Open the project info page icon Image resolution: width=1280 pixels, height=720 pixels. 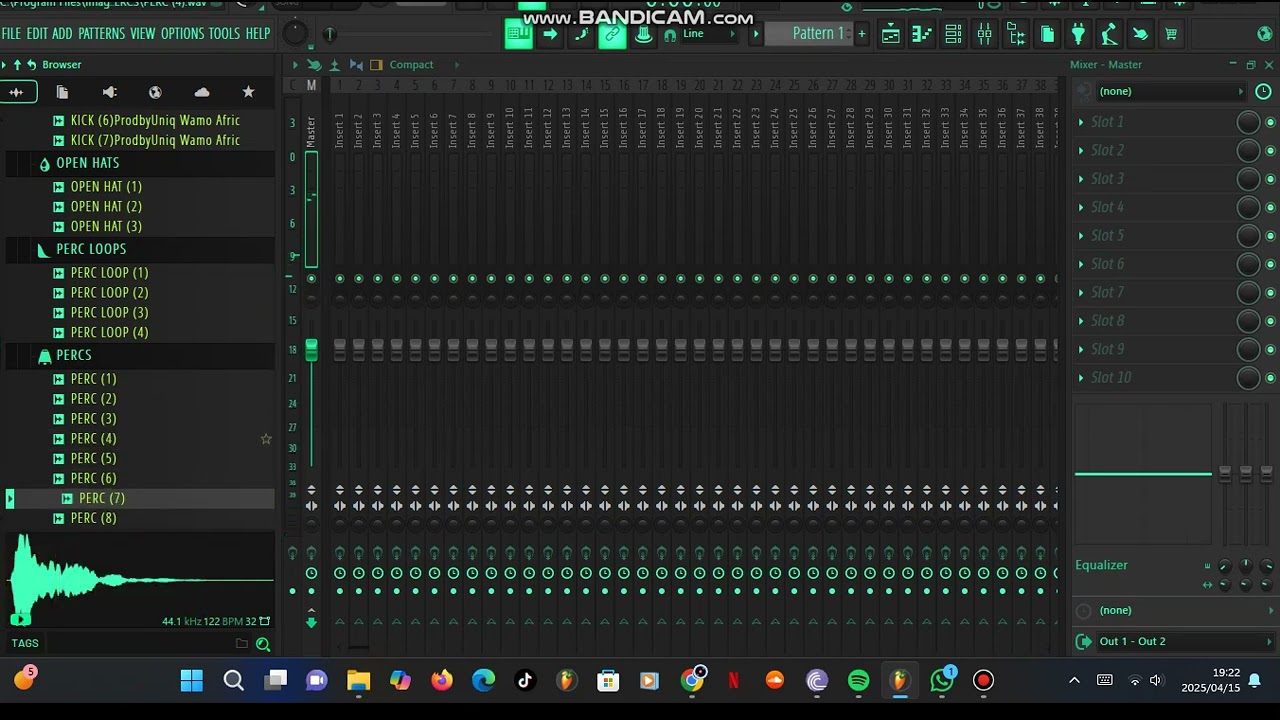(1047, 35)
